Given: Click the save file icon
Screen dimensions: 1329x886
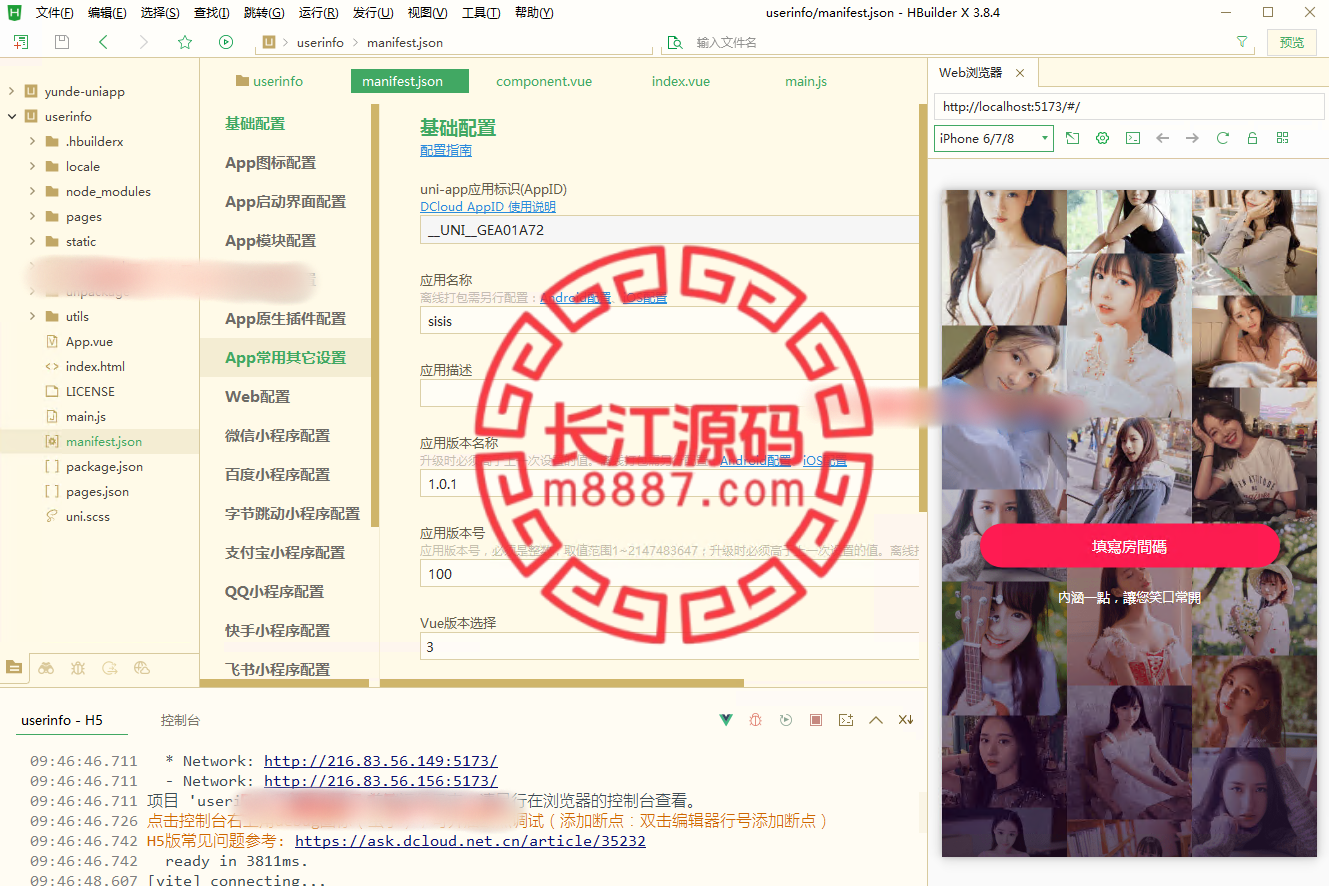Looking at the screenshot, I should 62,42.
